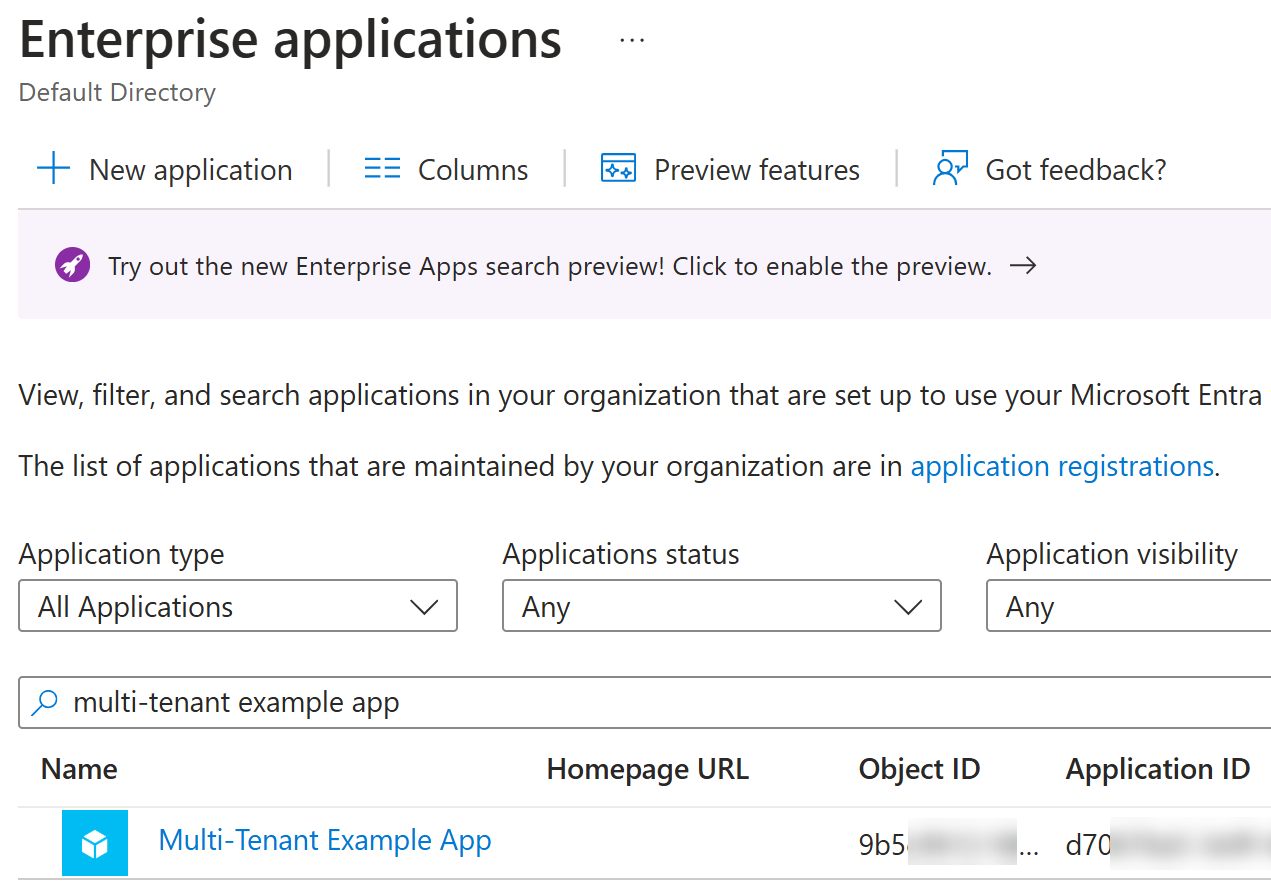Click the Object ID cell starting with 9b5

[x=949, y=845]
